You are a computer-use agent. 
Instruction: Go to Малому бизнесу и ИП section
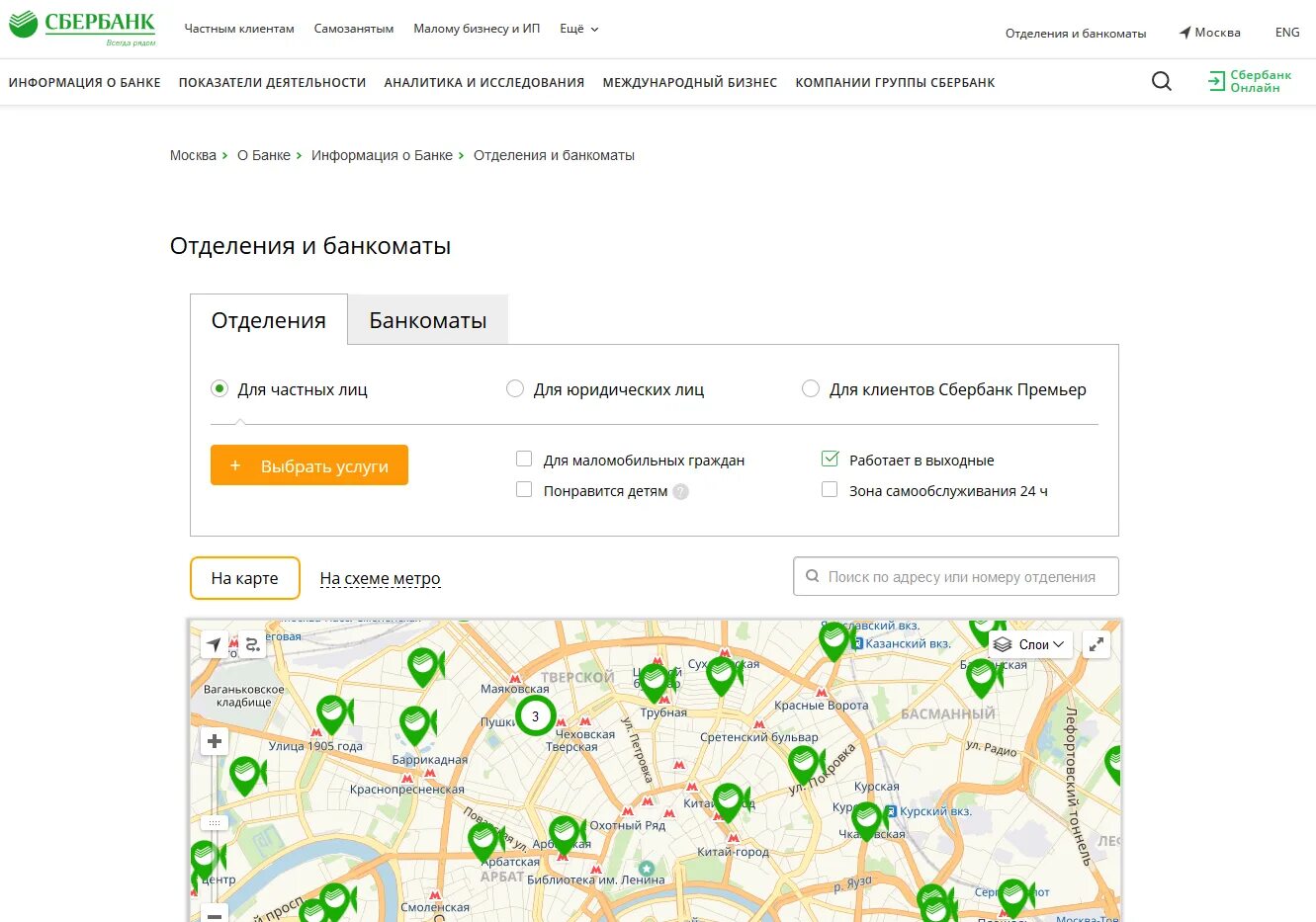pos(477,29)
